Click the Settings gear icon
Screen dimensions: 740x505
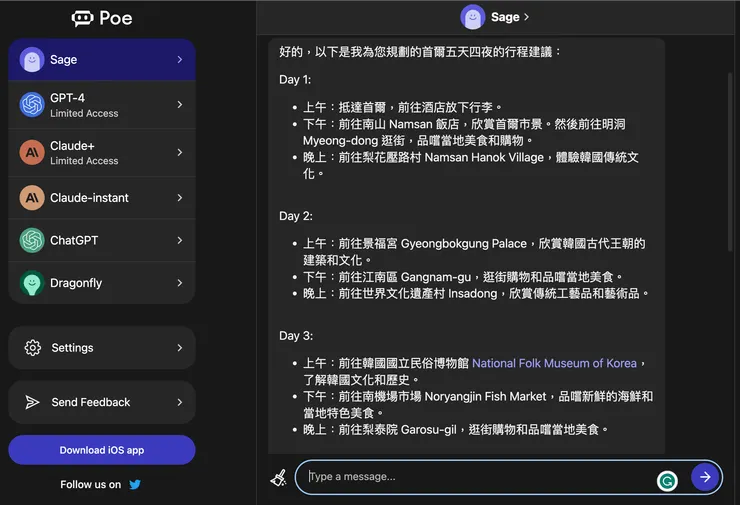(33, 348)
